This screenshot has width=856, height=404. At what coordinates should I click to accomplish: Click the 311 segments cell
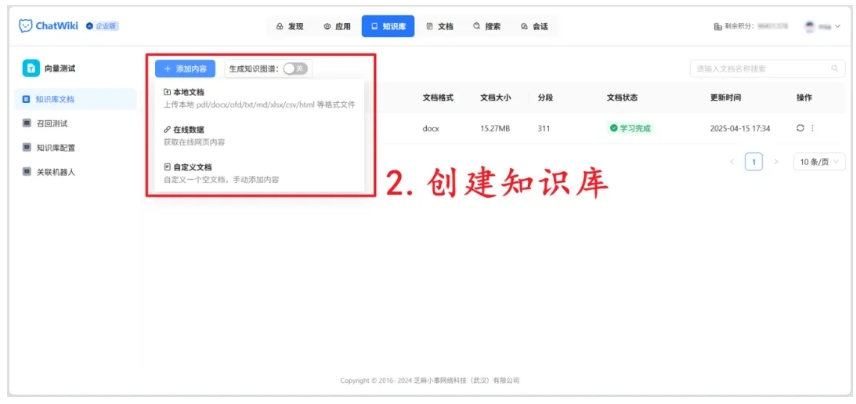pyautogui.click(x=544, y=129)
